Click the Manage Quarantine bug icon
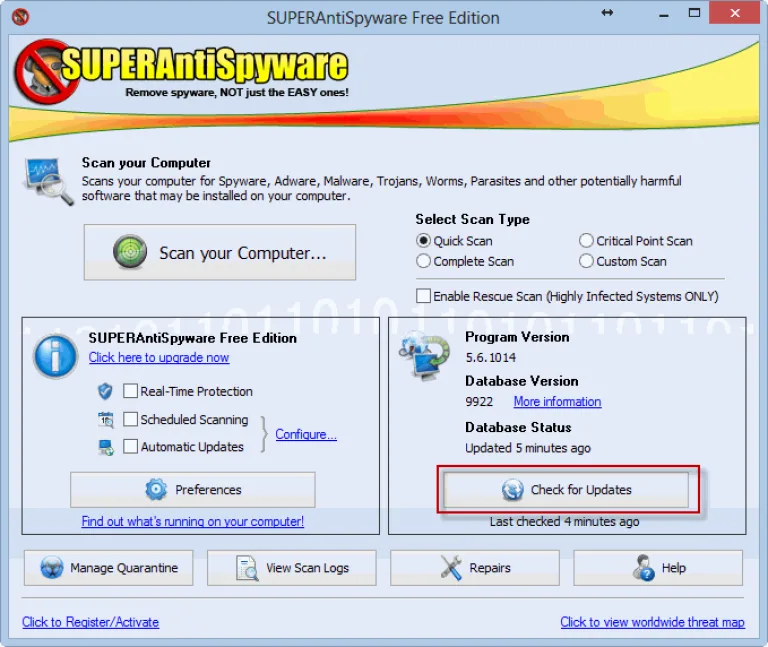 [51, 568]
